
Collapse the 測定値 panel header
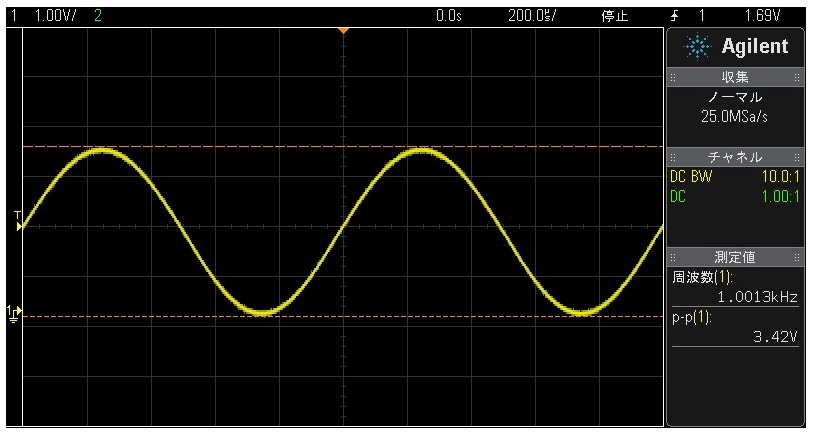(x=735, y=257)
